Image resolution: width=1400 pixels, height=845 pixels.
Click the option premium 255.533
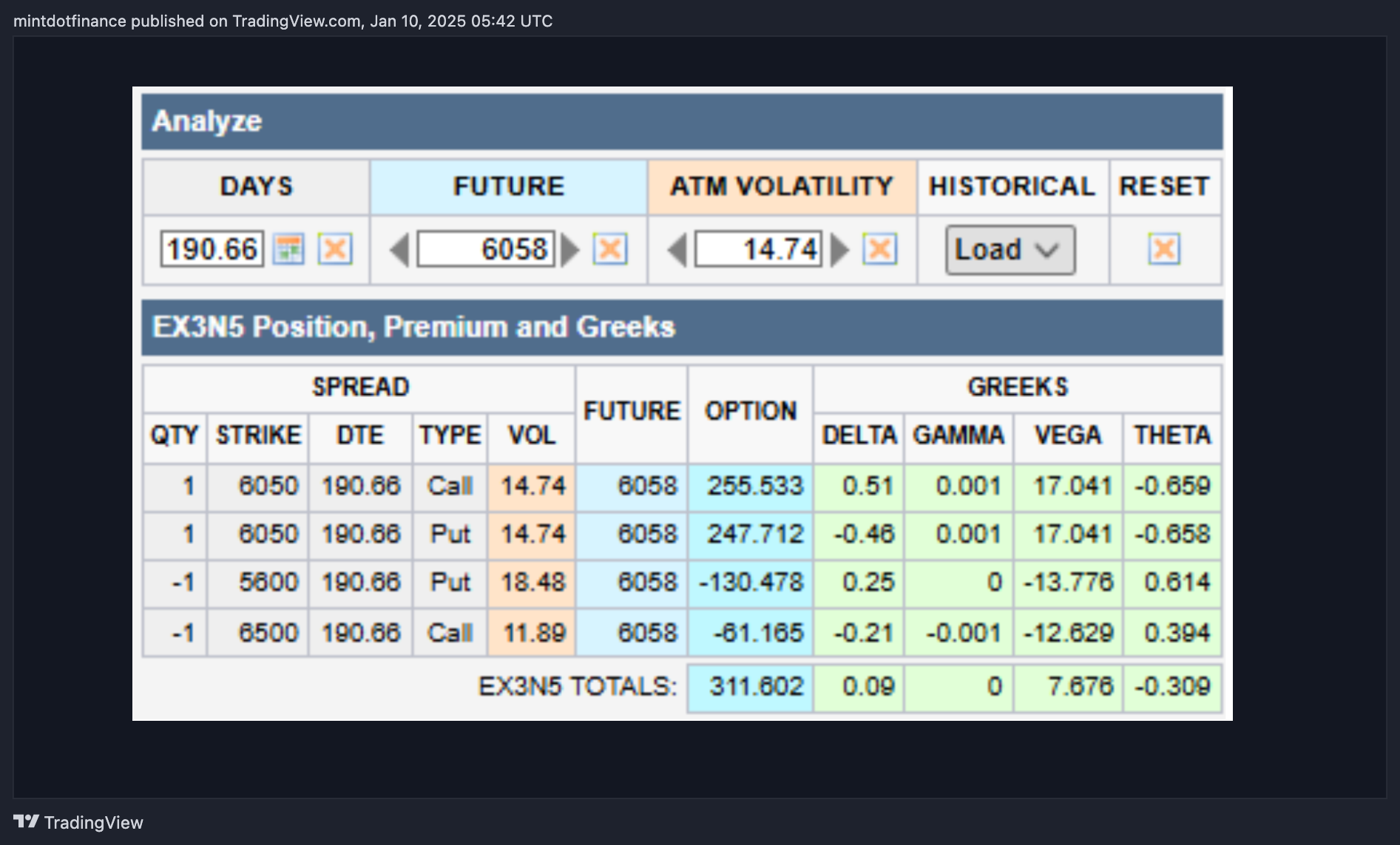click(751, 486)
